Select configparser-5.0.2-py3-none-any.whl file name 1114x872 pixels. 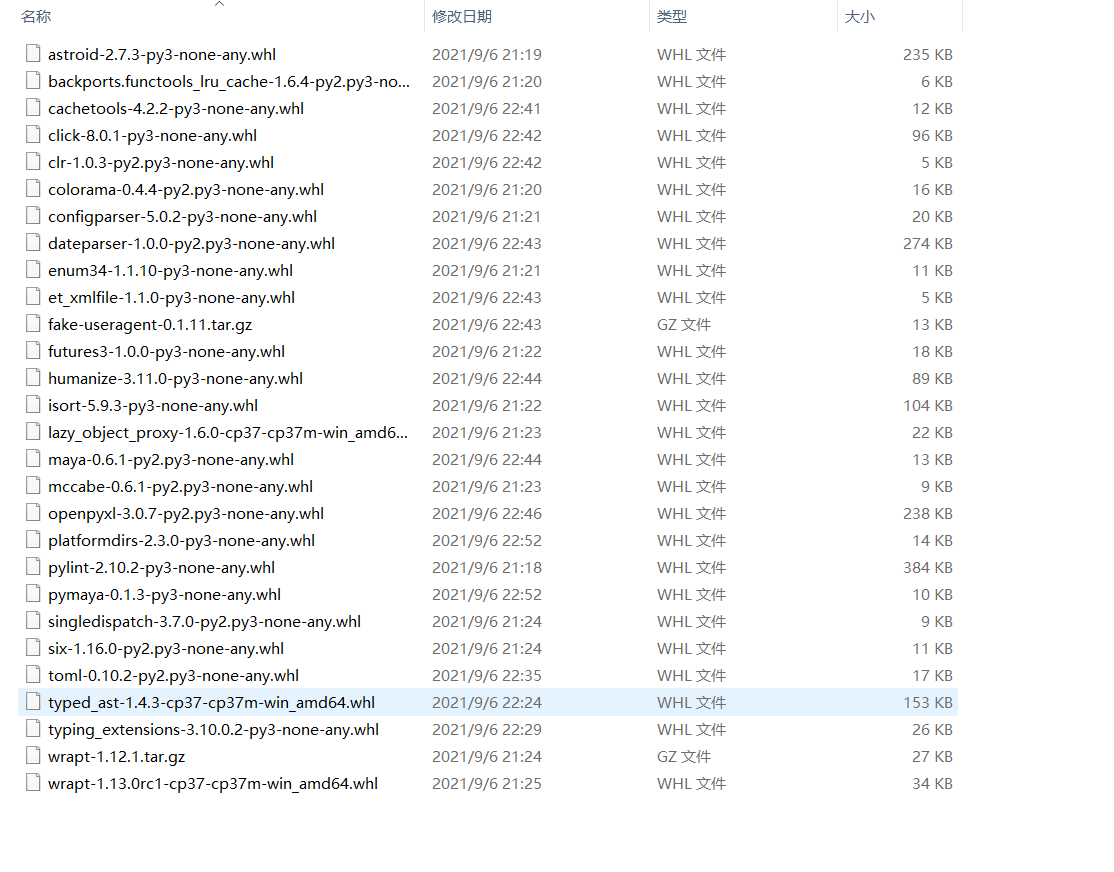182,217
